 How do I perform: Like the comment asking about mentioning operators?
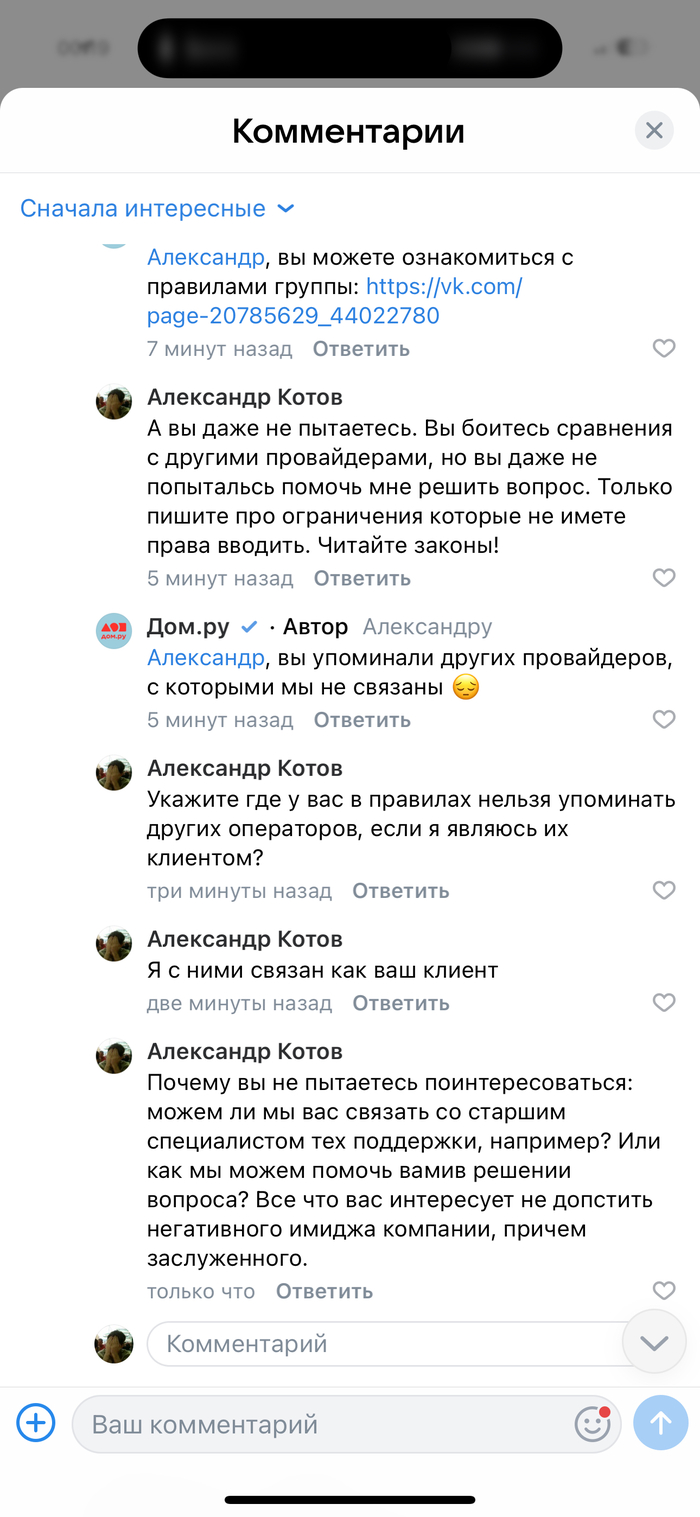click(x=664, y=890)
